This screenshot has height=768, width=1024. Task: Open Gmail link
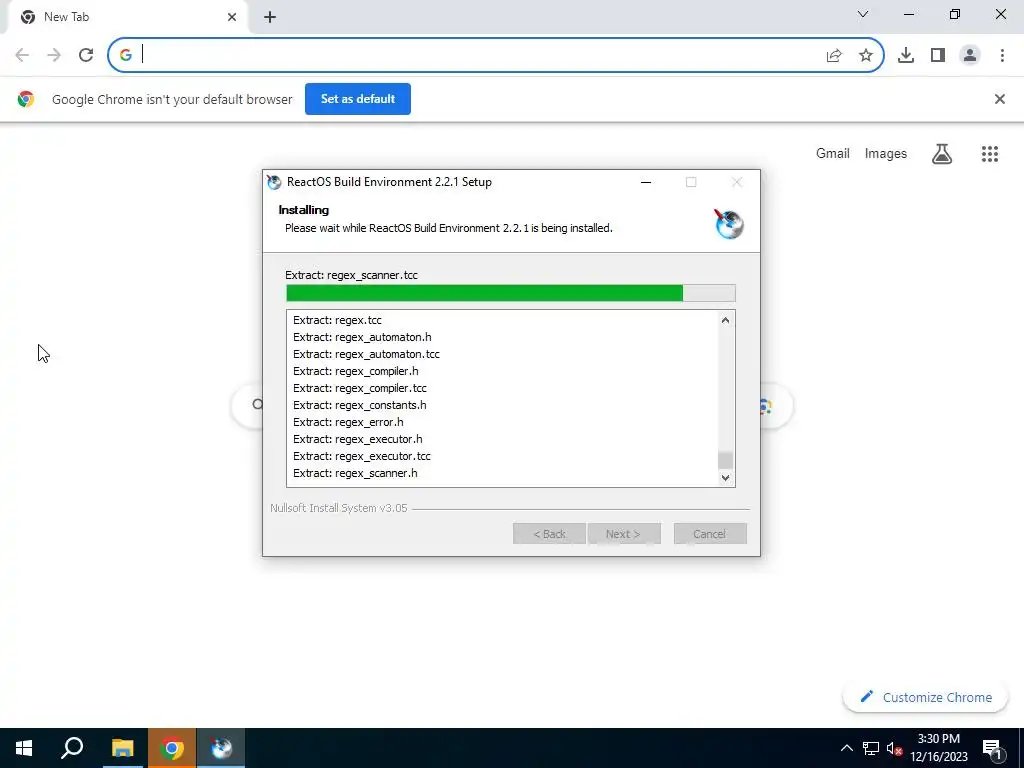[833, 153]
